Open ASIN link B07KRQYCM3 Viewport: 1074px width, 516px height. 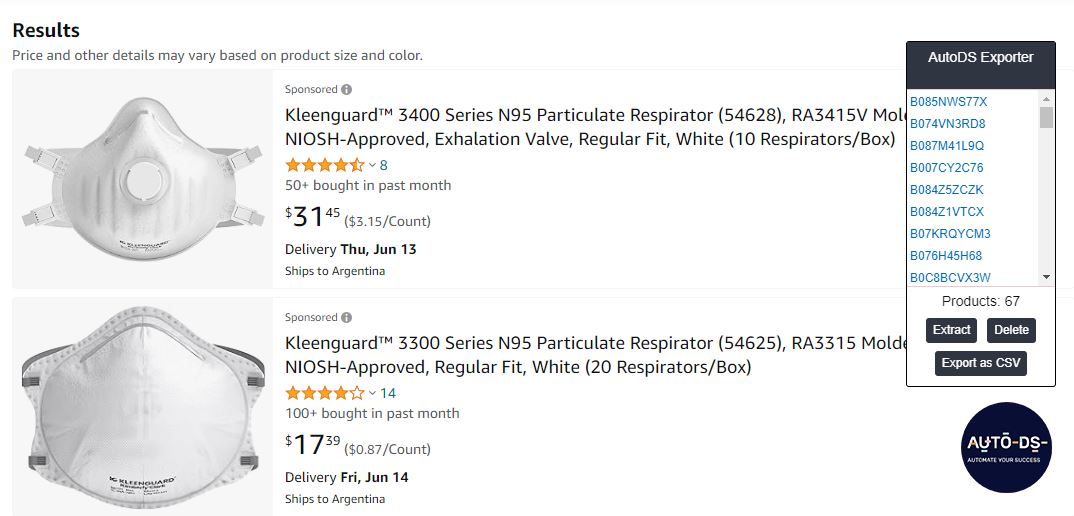point(950,234)
